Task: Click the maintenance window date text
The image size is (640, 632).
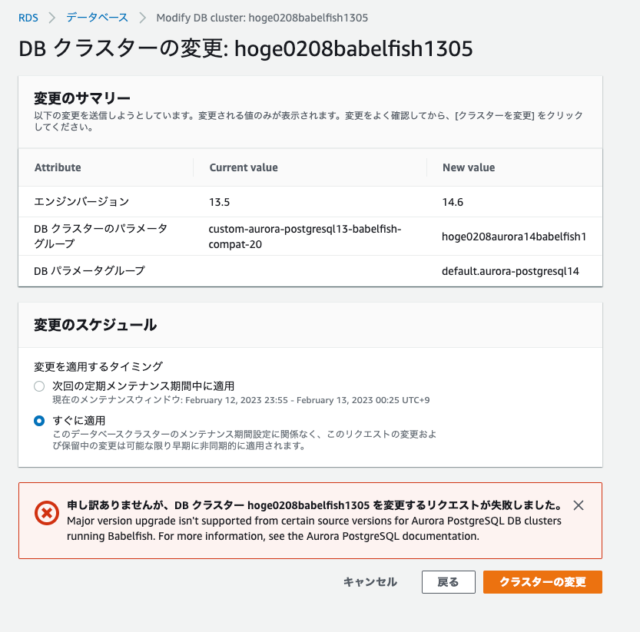Action: tap(241, 400)
